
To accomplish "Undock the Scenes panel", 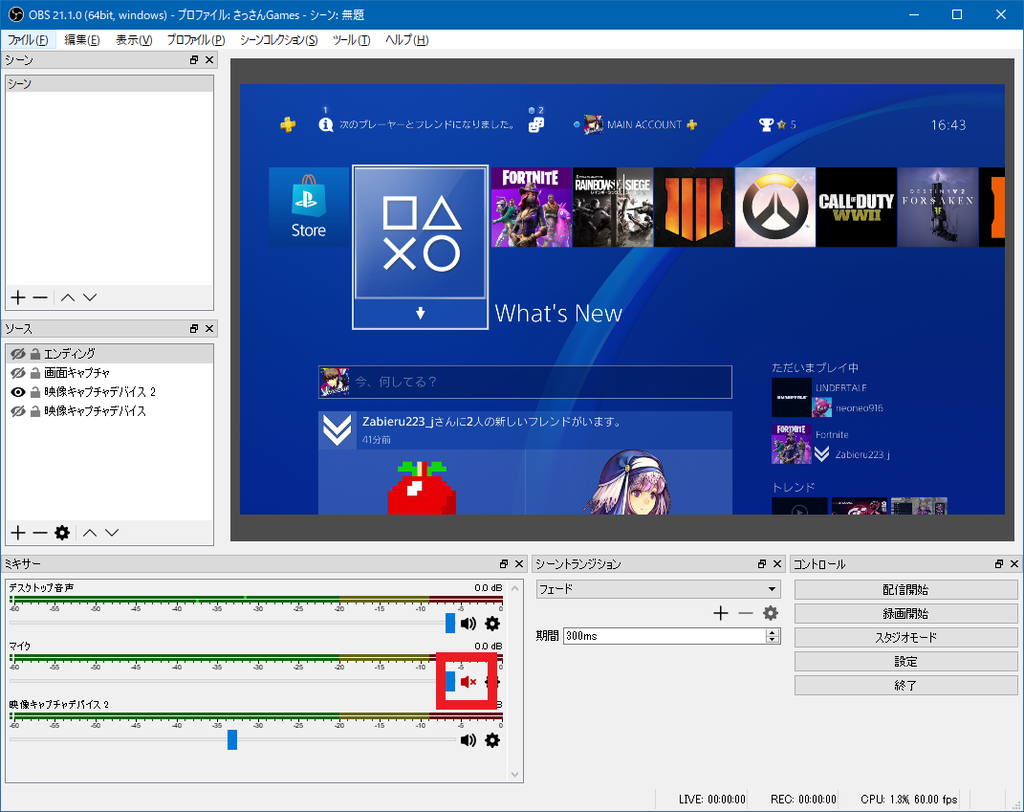I will point(194,60).
